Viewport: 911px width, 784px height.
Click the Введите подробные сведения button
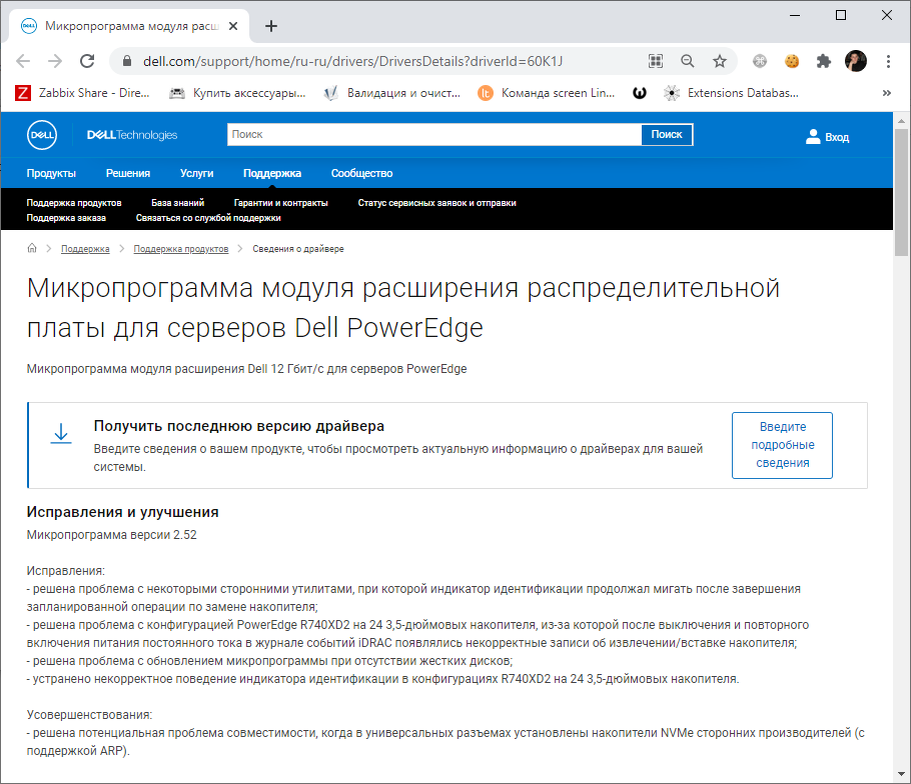(782, 445)
